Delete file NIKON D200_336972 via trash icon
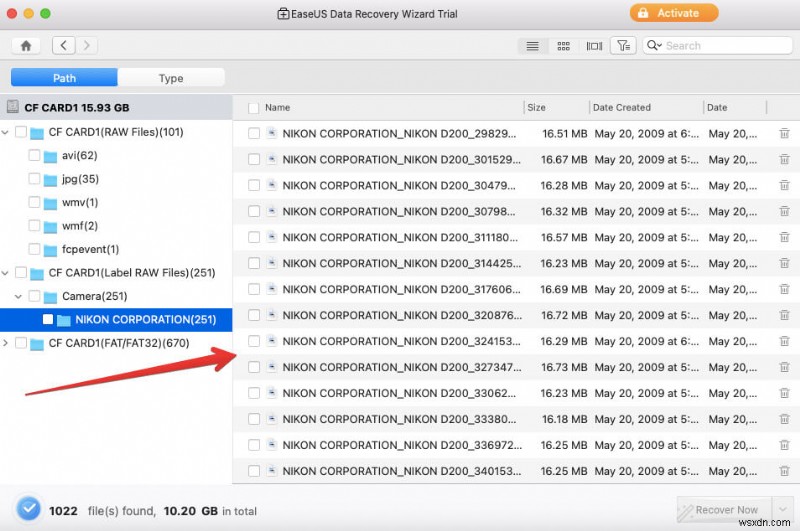The height and width of the screenshot is (531, 800). pyautogui.click(x=784, y=445)
